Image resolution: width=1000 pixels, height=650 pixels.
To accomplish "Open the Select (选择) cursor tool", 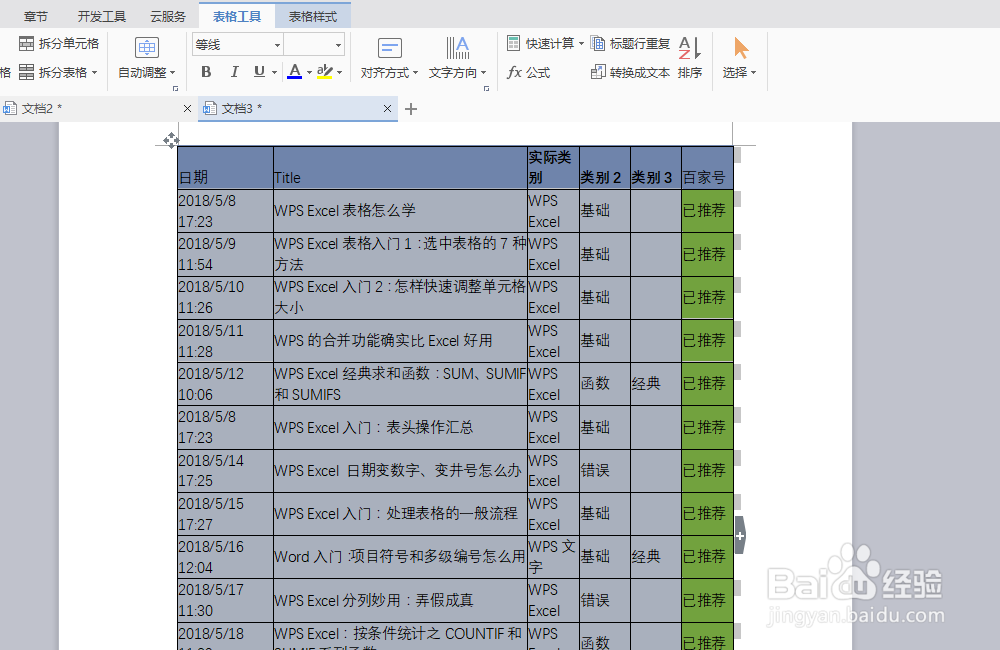I will pyautogui.click(x=739, y=59).
